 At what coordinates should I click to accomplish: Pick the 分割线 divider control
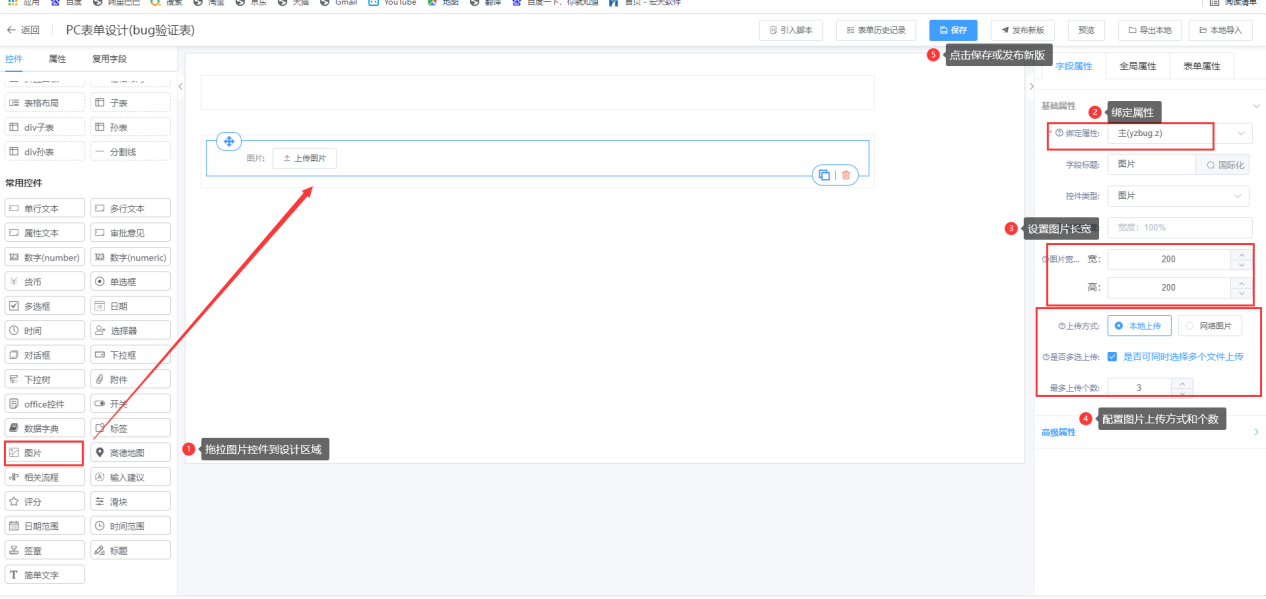click(x=130, y=152)
